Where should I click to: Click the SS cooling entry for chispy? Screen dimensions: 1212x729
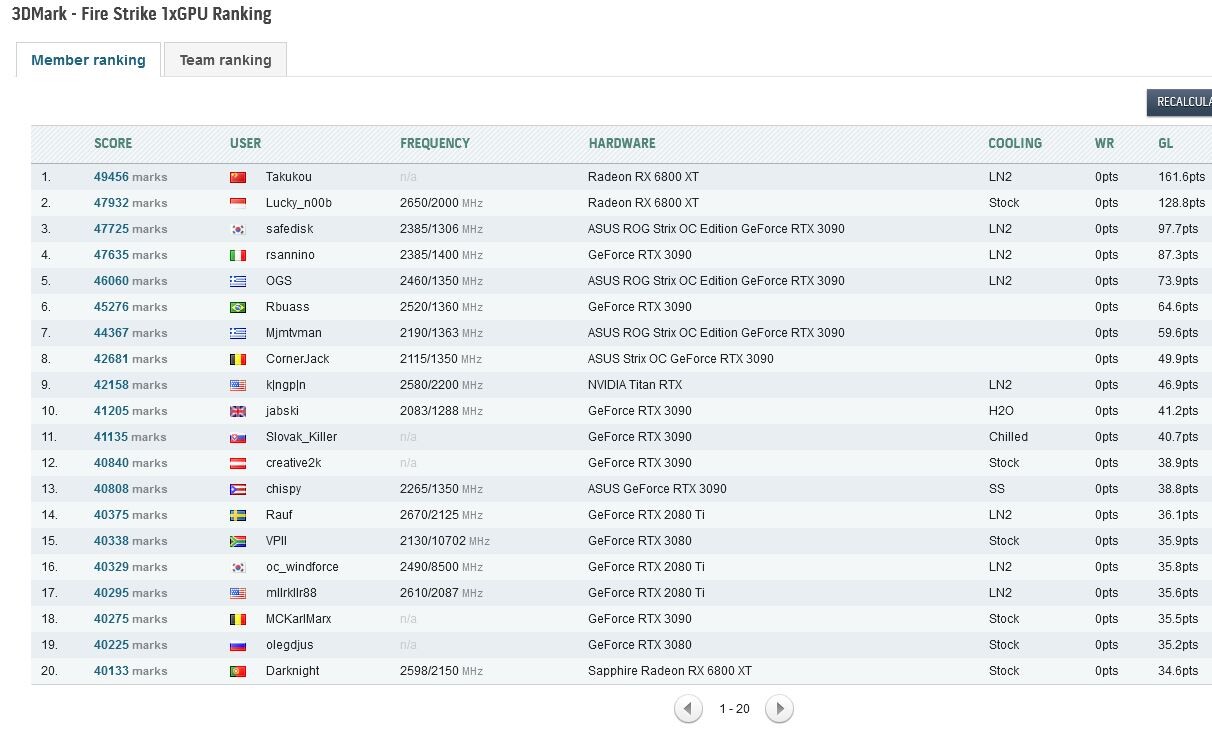click(997, 489)
